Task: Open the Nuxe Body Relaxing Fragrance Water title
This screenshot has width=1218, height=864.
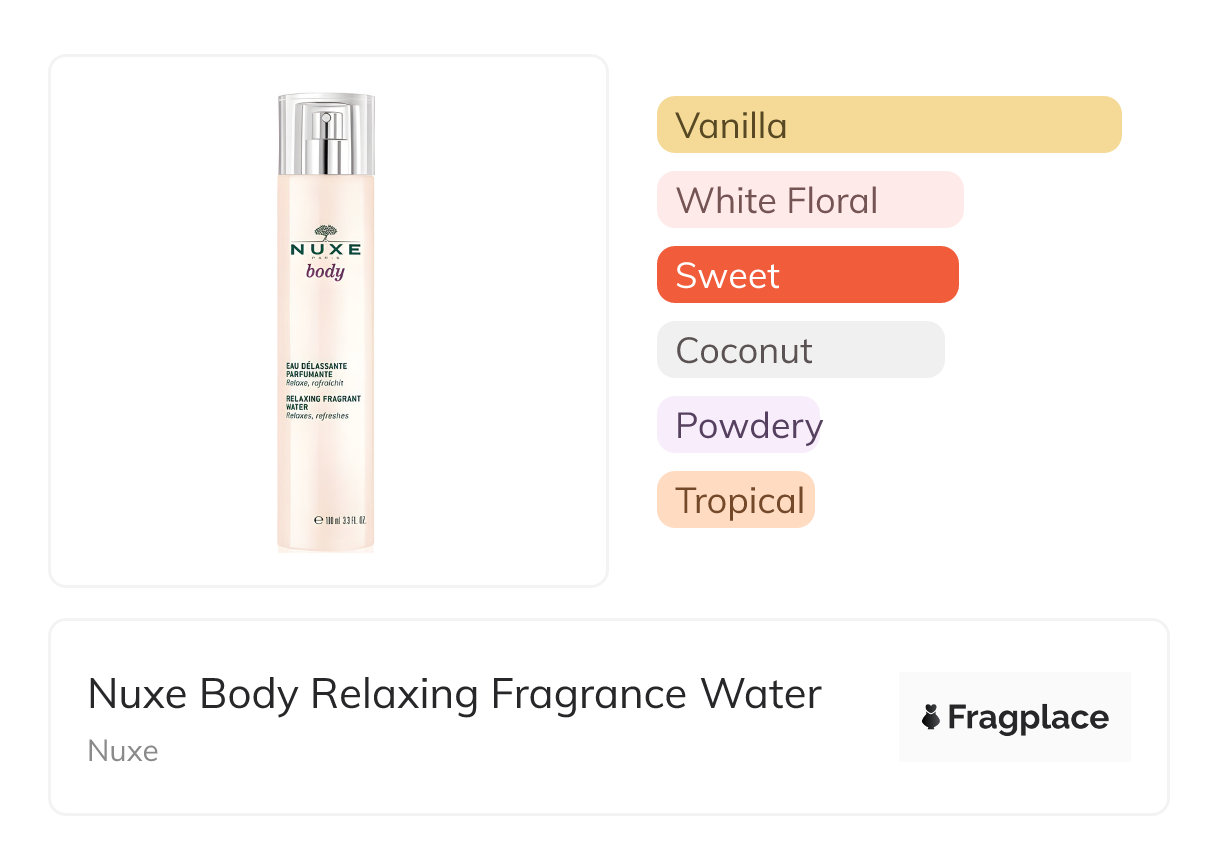Action: pos(454,694)
